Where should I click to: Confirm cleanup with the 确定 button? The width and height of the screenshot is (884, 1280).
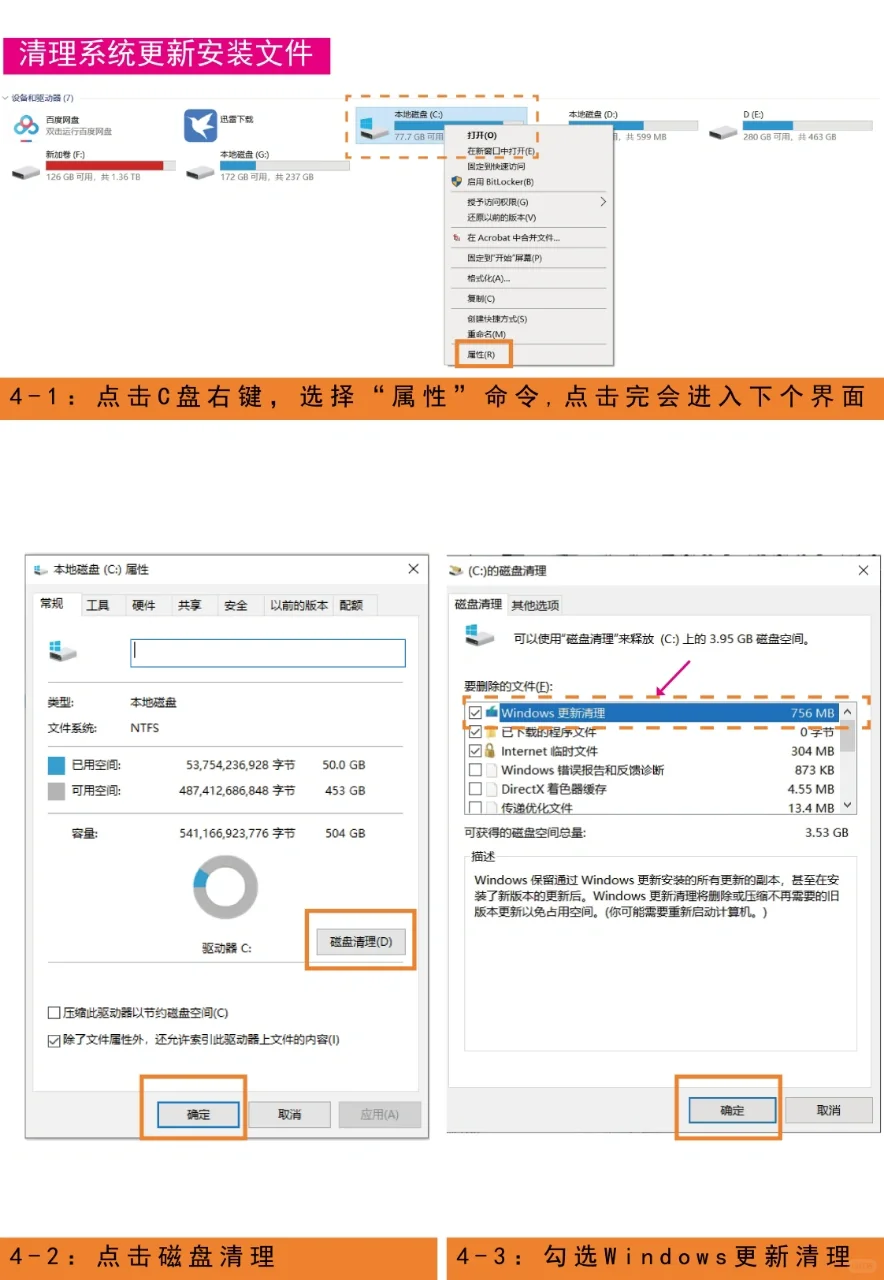729,1110
